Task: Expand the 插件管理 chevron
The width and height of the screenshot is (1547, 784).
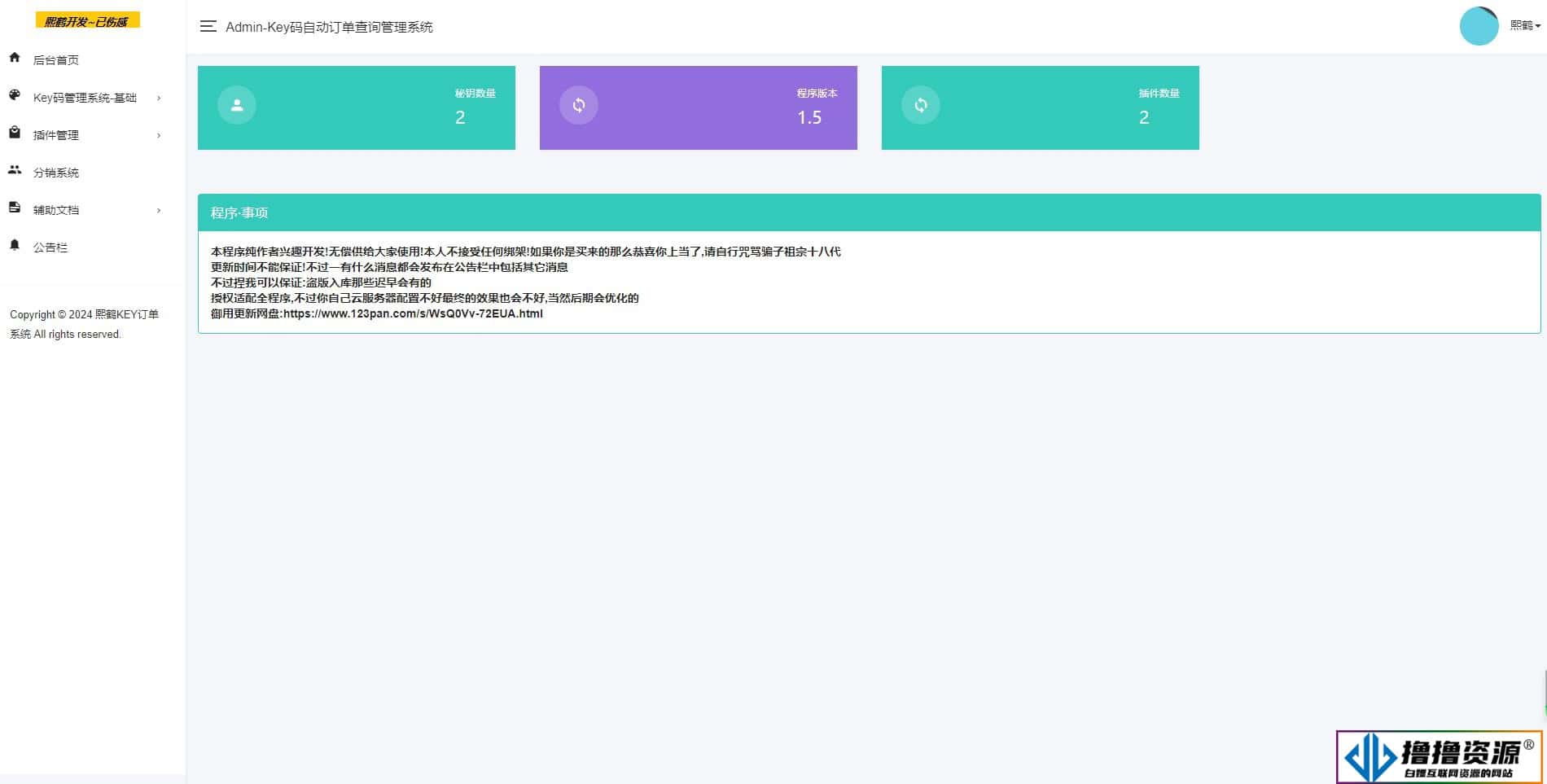Action: [159, 135]
